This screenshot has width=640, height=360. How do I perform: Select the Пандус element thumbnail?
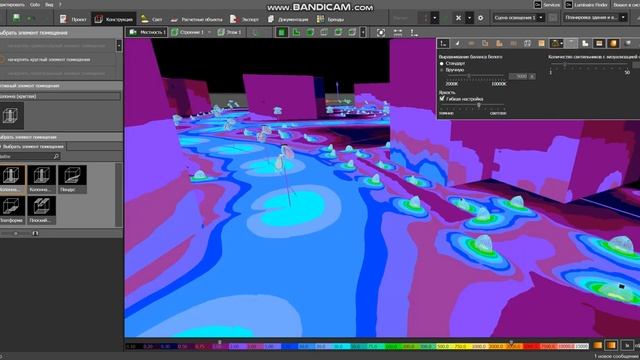point(72,179)
